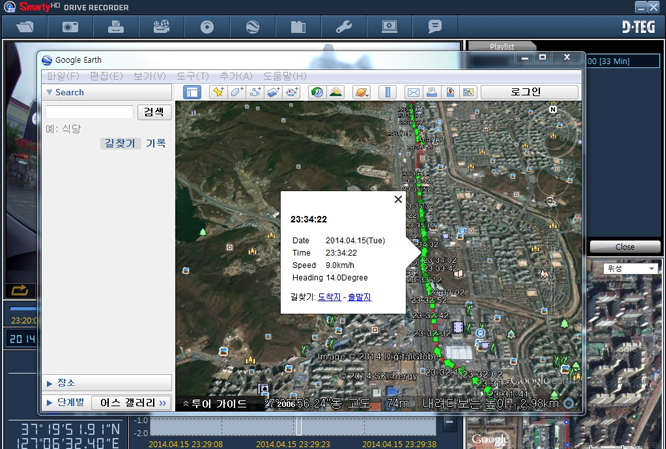The width and height of the screenshot is (666, 449).
Task: Click the circular status icon on the map's bottom bar
Action: 568,403
